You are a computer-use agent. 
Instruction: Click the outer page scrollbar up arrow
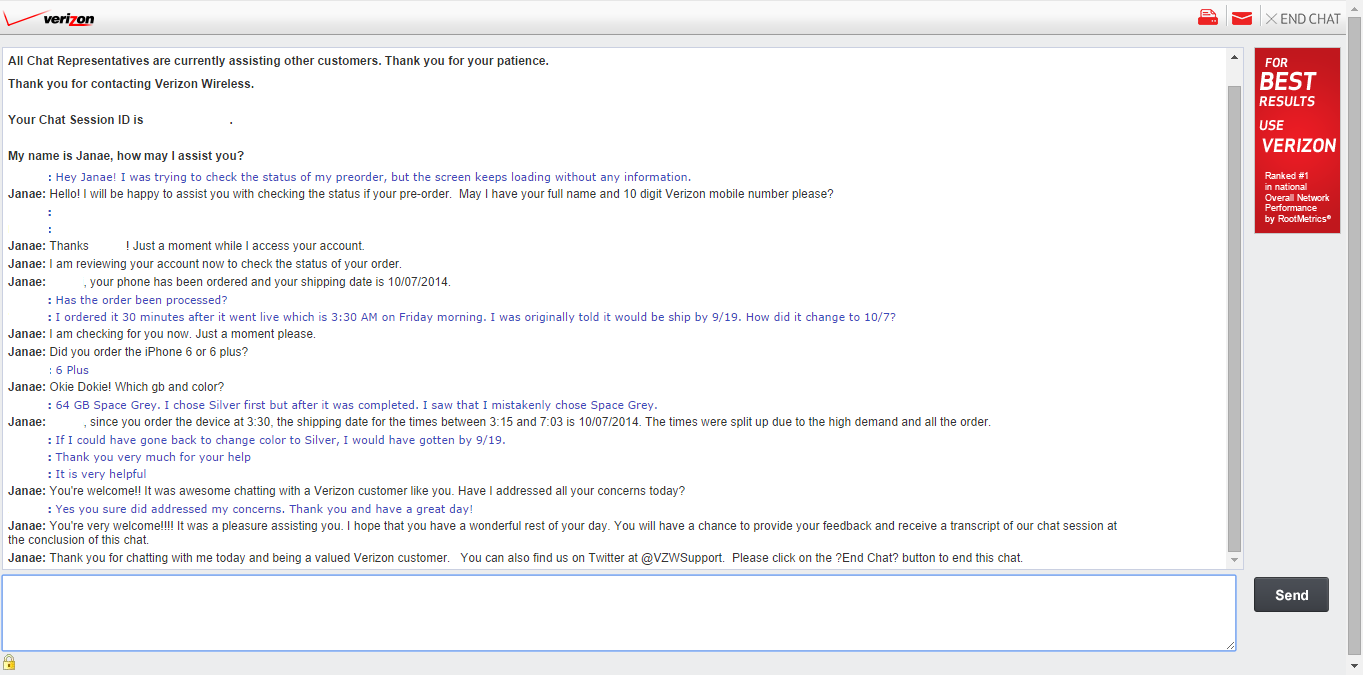pos(1354,8)
